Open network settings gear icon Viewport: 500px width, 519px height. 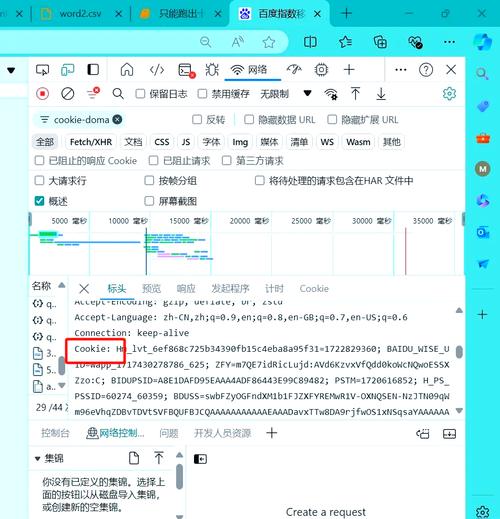point(449,94)
